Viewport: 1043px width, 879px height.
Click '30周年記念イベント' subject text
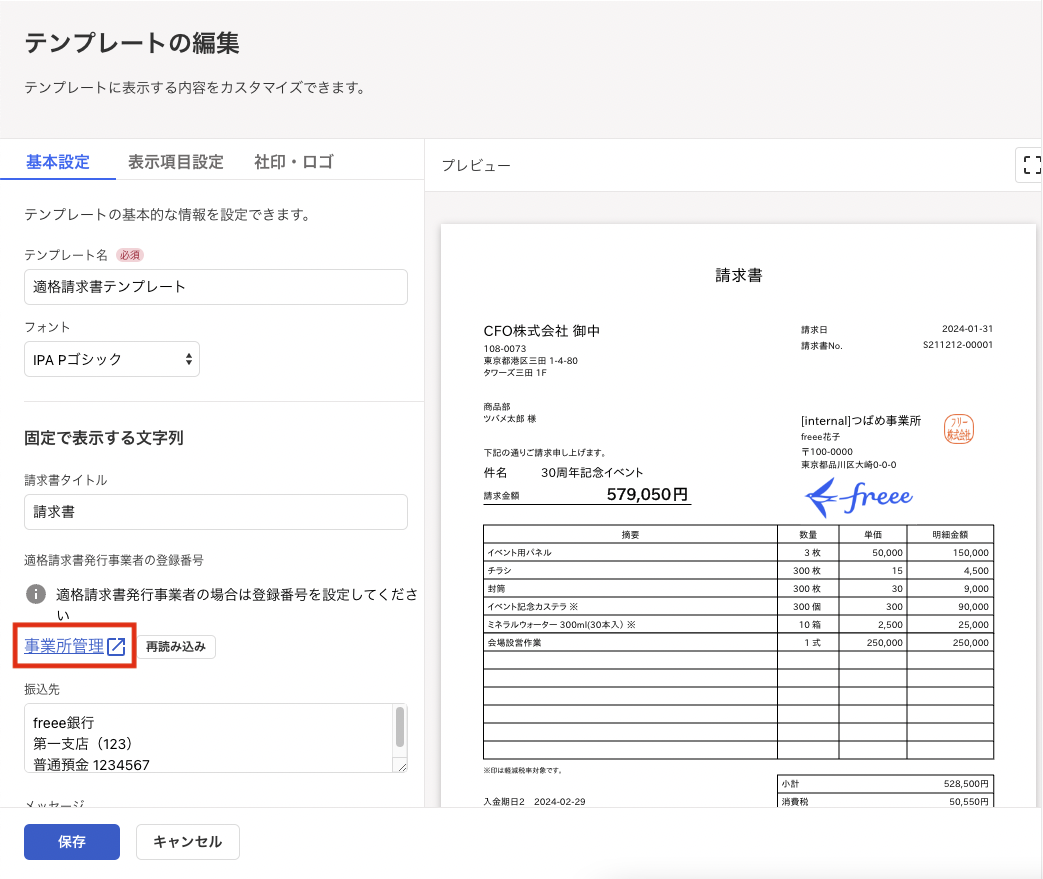click(x=592, y=472)
